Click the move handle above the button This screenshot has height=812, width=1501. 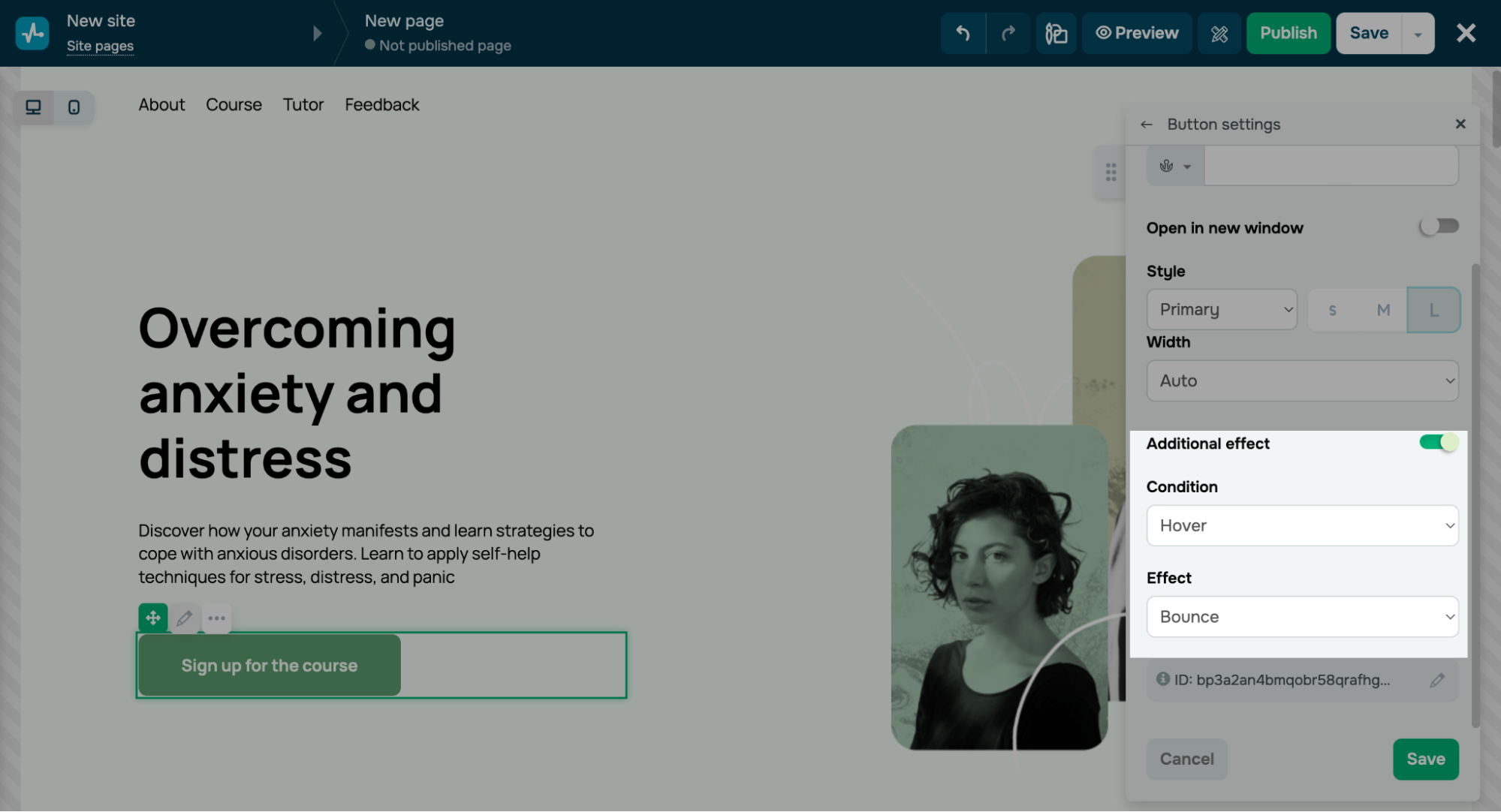[153, 618]
